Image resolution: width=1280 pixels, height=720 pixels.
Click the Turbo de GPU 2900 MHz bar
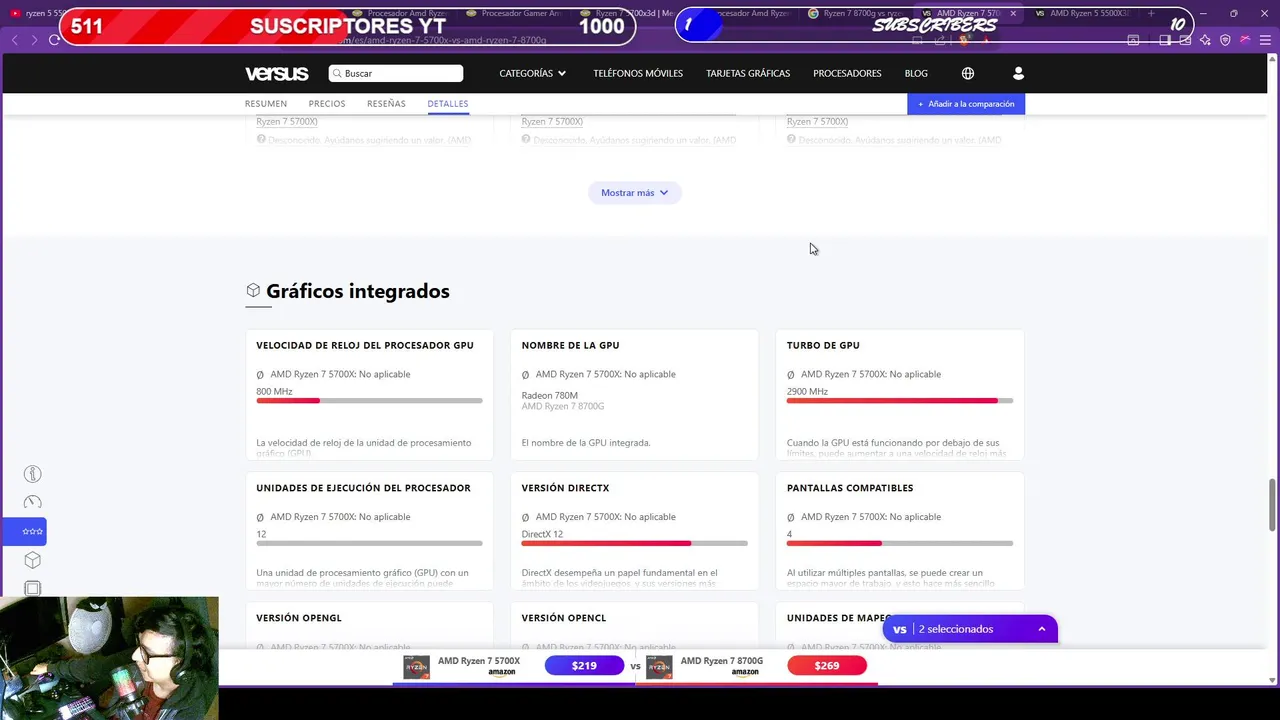click(x=900, y=401)
